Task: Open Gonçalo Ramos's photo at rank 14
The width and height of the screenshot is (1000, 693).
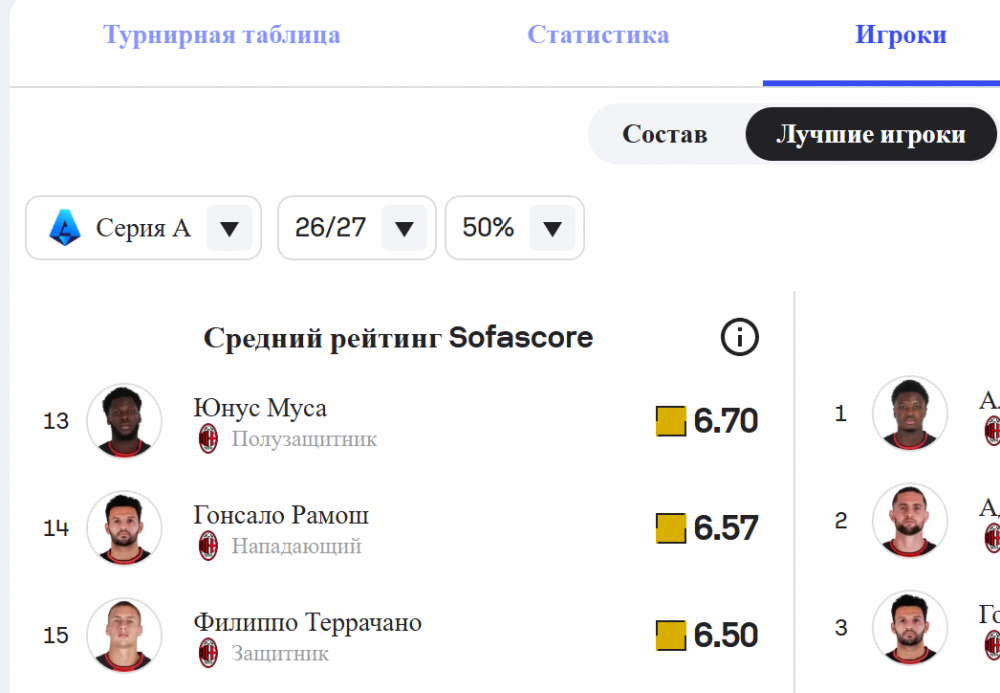Action: click(x=124, y=528)
